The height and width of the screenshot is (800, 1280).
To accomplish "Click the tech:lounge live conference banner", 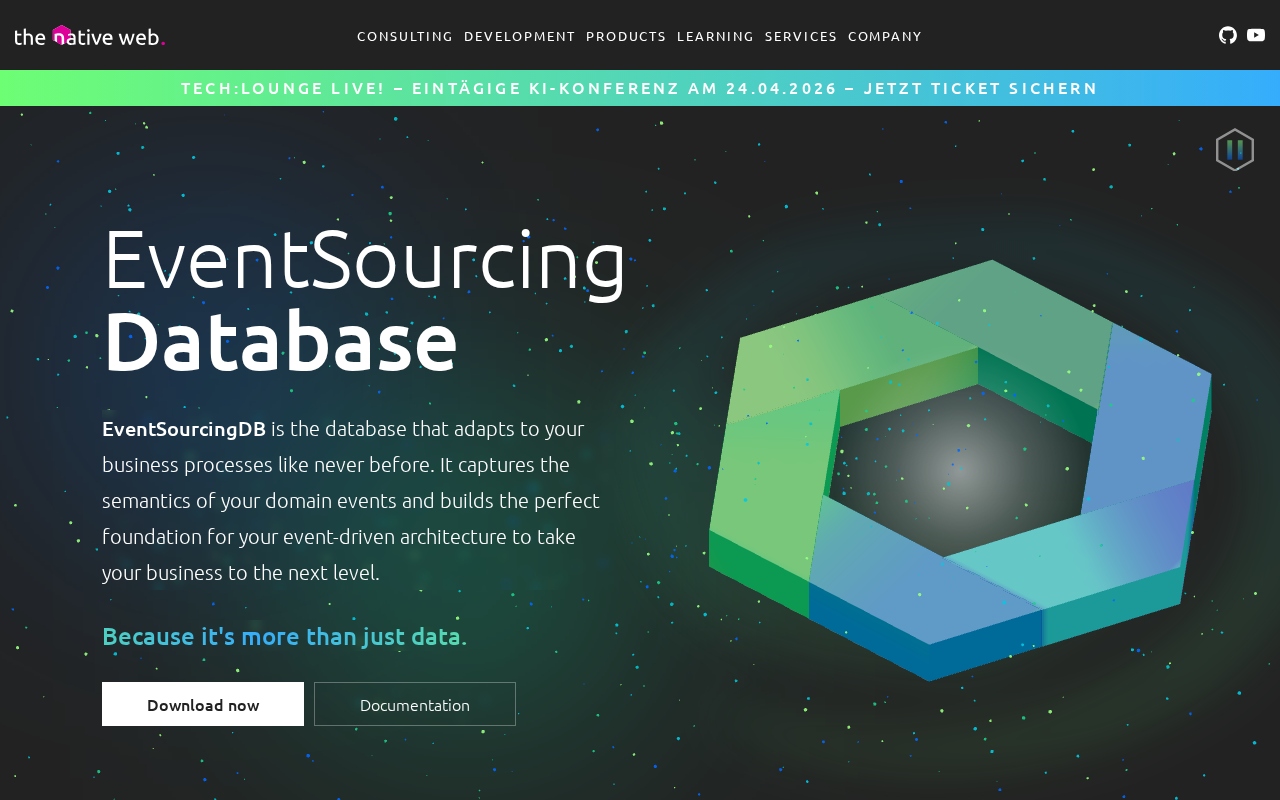I will click(640, 88).
